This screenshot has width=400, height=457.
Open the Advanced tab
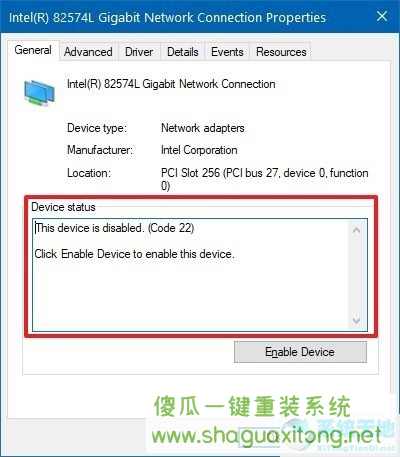coord(88,52)
